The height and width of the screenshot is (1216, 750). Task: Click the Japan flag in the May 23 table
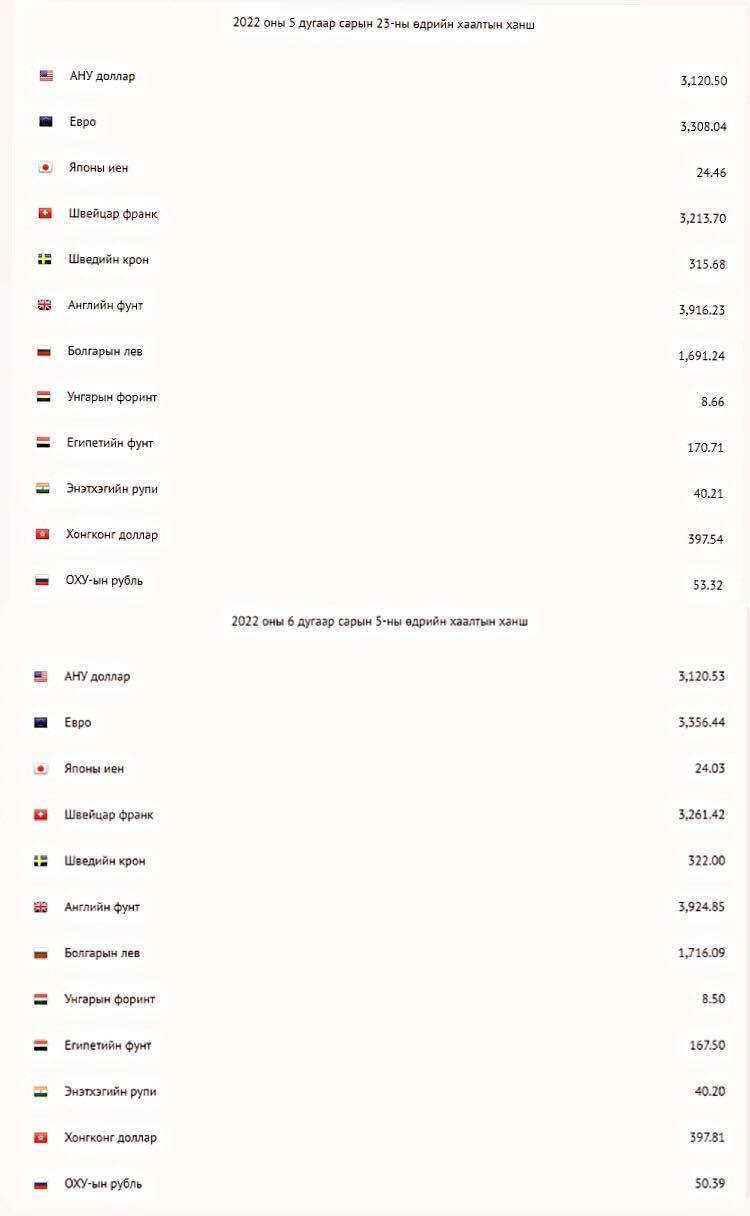(x=45, y=168)
